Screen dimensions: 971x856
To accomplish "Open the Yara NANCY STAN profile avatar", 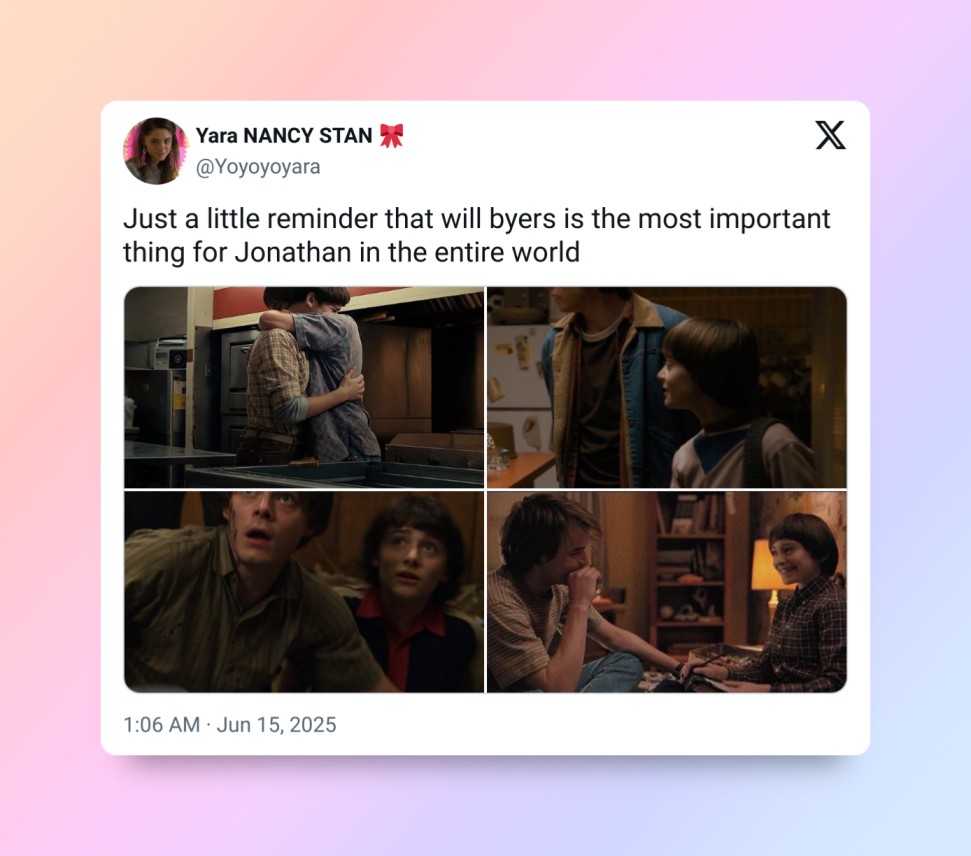I will tap(156, 151).
